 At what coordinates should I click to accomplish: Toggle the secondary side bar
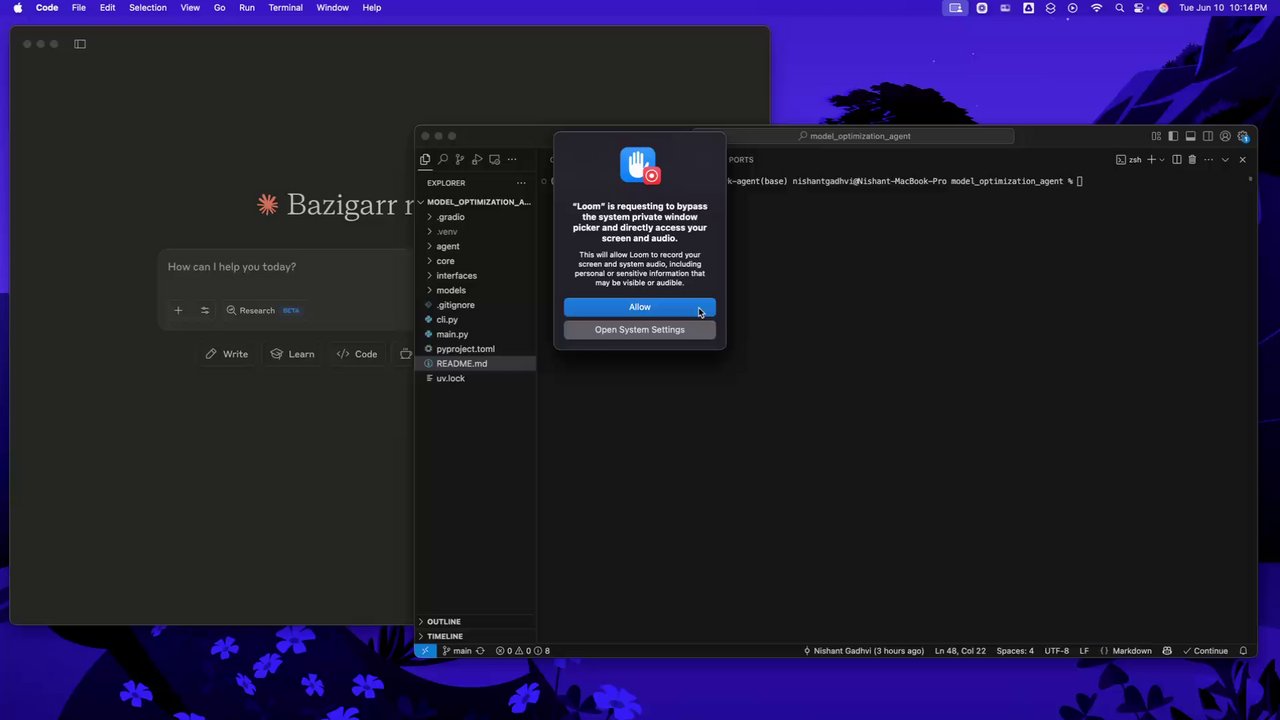pos(1208,136)
